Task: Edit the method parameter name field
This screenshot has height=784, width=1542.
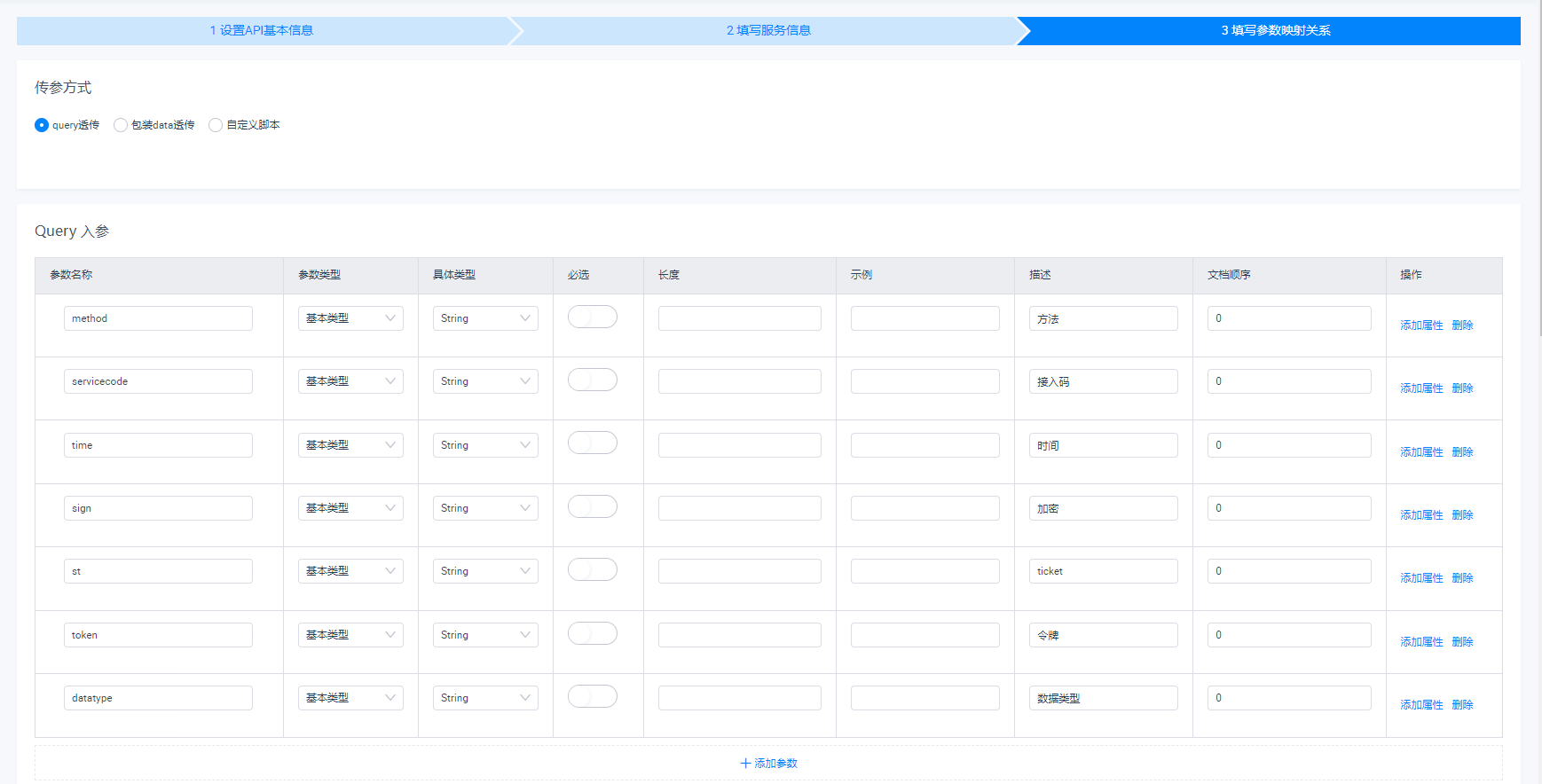Action: coord(158,318)
